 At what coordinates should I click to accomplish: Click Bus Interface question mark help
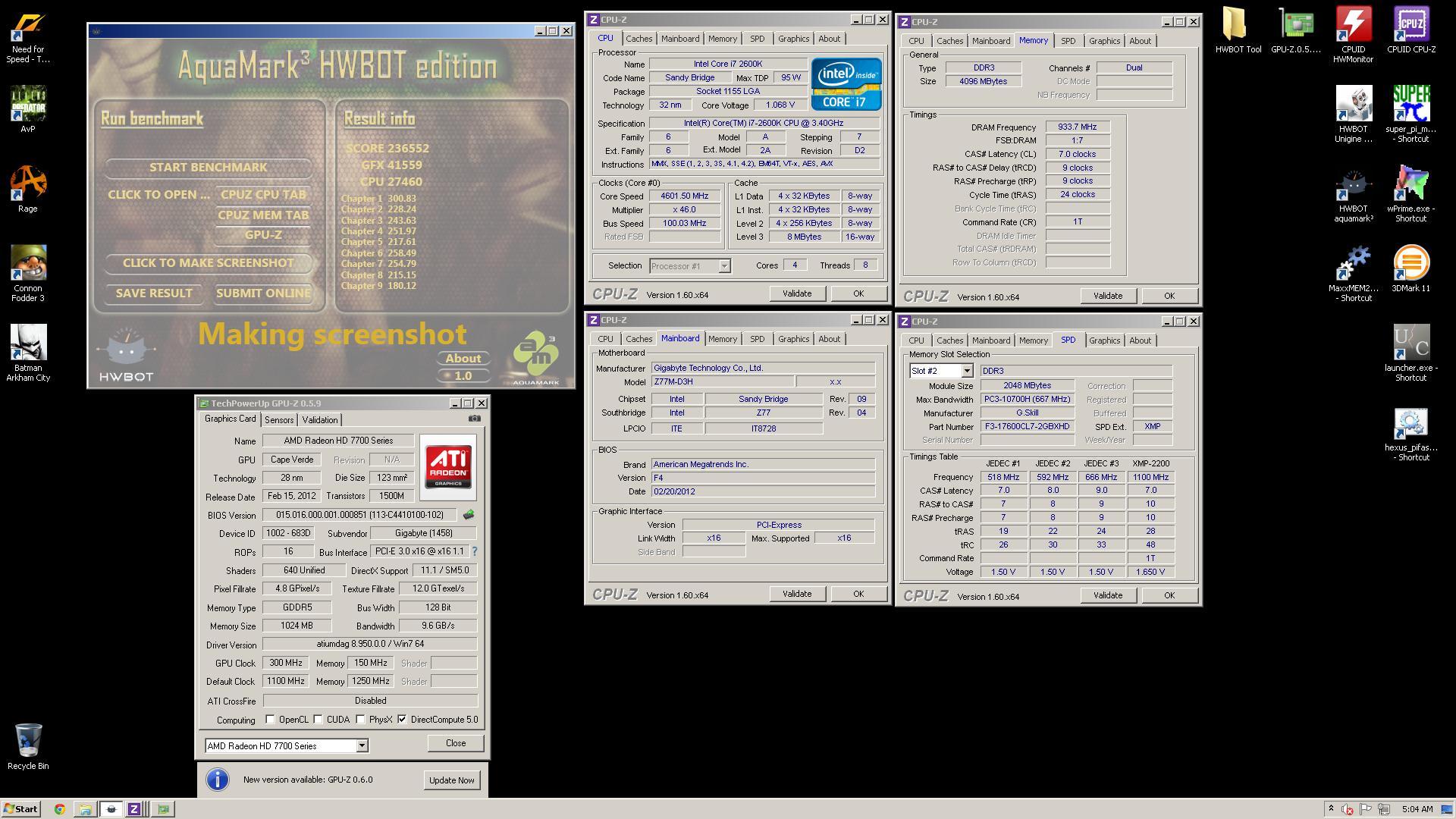(x=475, y=551)
